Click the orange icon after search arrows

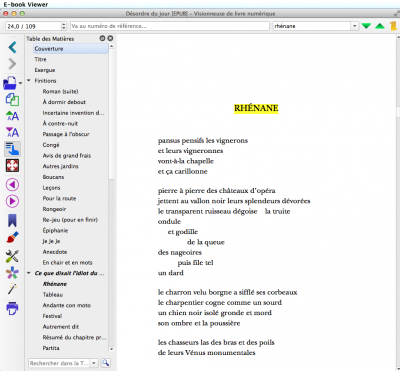click(x=394, y=26)
